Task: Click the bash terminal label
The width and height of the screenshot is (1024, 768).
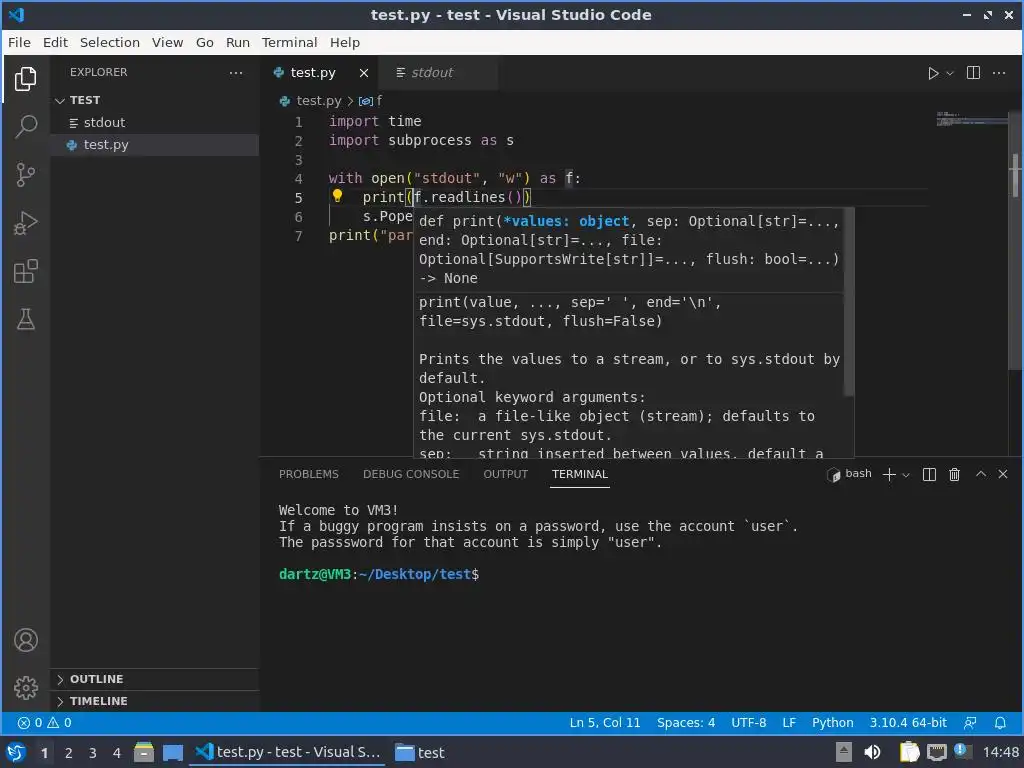Action: point(849,474)
